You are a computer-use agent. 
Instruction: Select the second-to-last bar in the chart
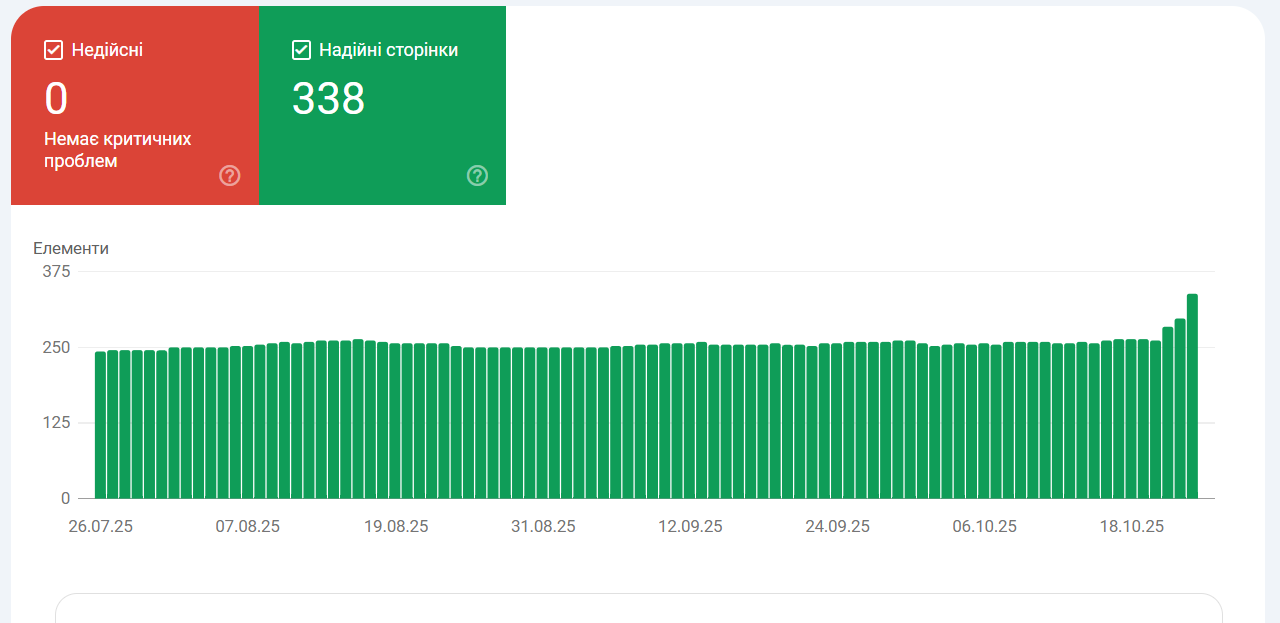[x=1180, y=408]
